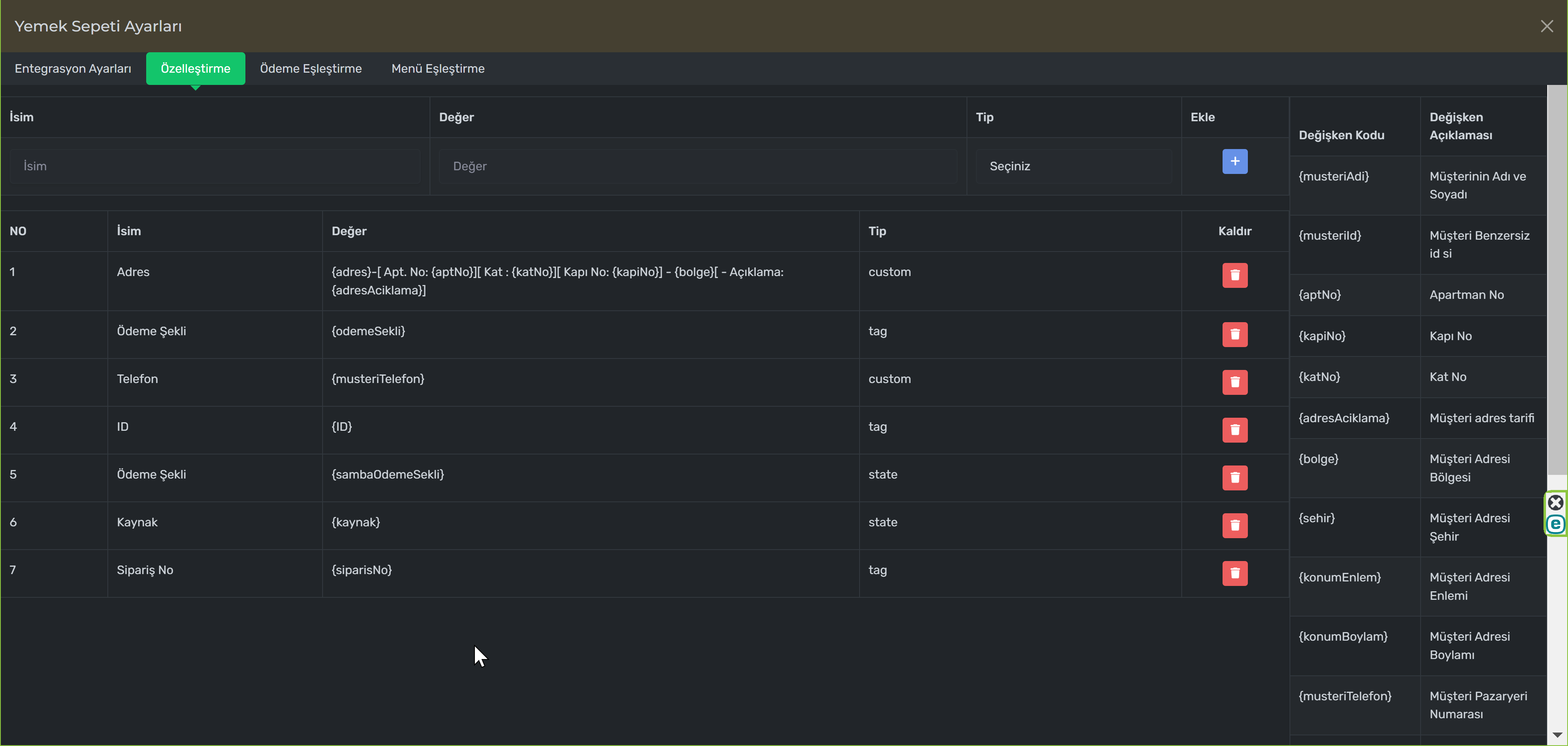Click the {musteriAdi} variable code

click(1333, 176)
